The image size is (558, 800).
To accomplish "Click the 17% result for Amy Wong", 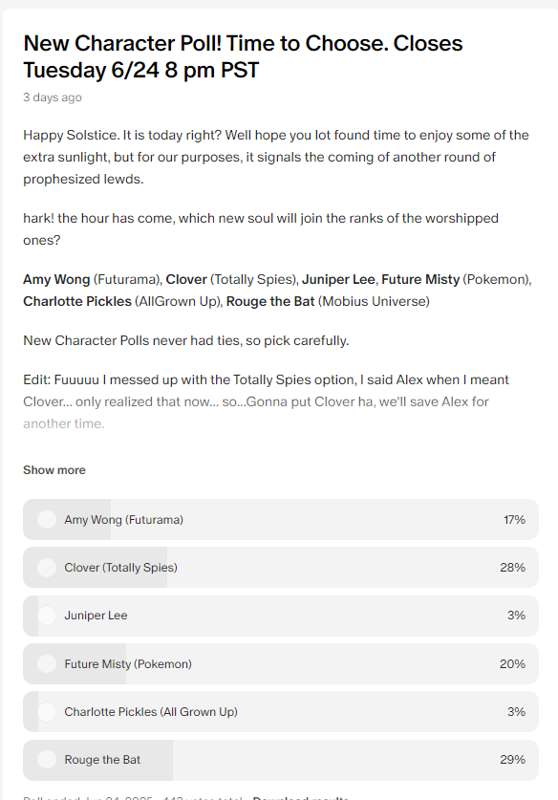I will pos(514,519).
